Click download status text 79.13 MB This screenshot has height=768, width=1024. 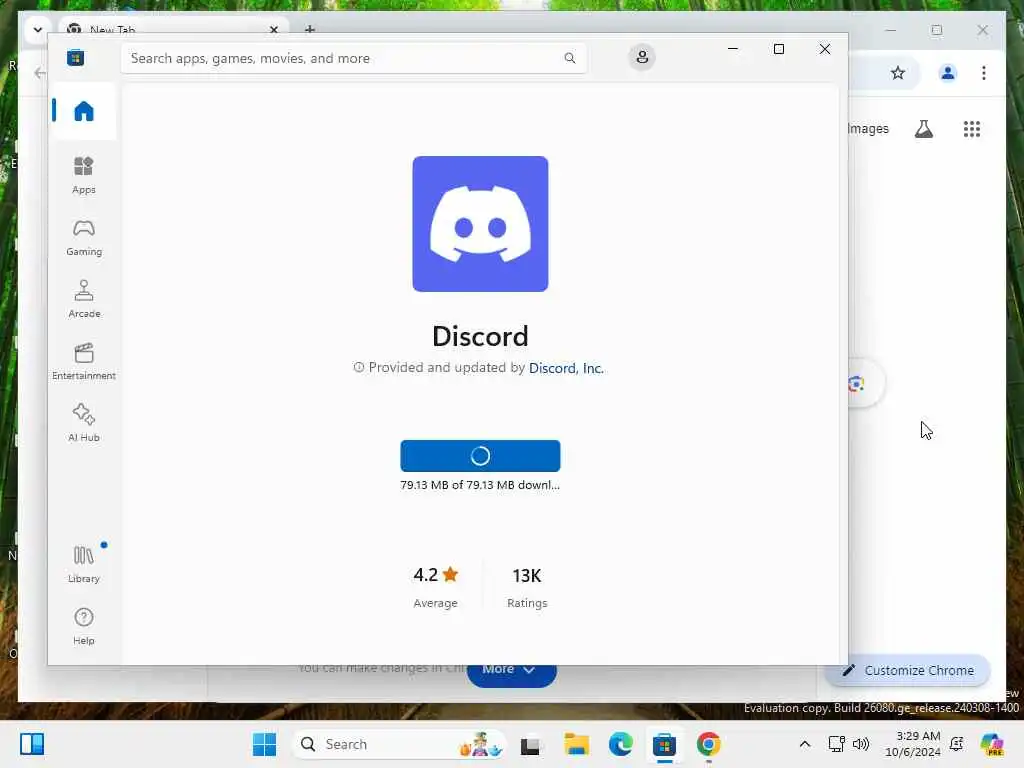click(x=480, y=485)
